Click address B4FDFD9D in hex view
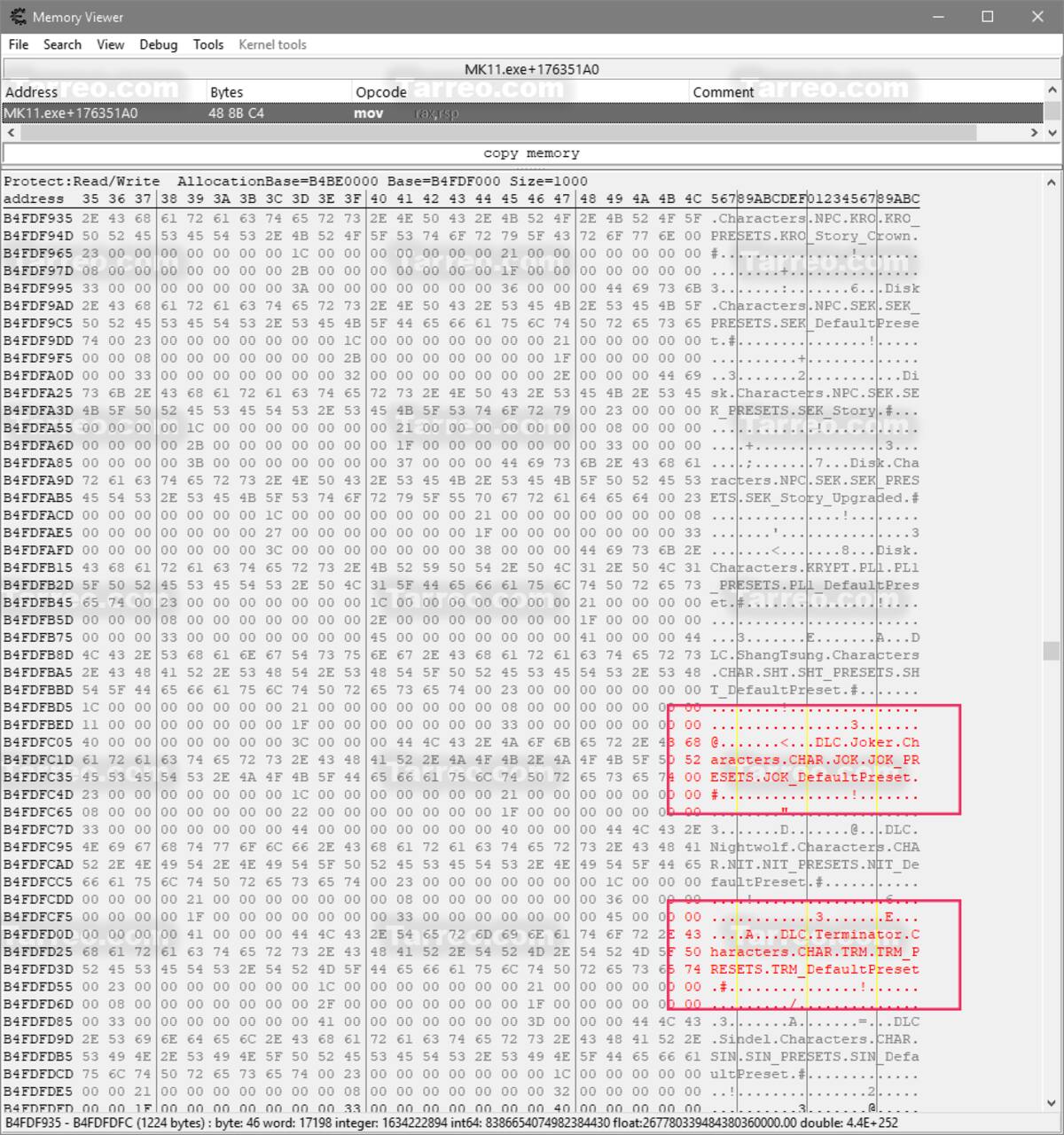The width and height of the screenshot is (1064, 1135). [x=38, y=1039]
